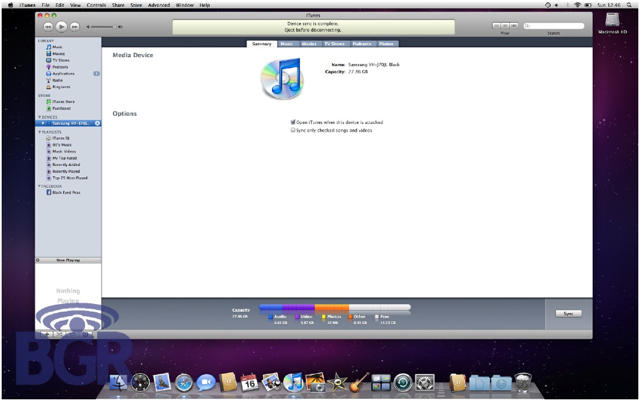Enable Sync only checked songs and videos
Viewport: 640px width, 401px height.
click(292, 130)
